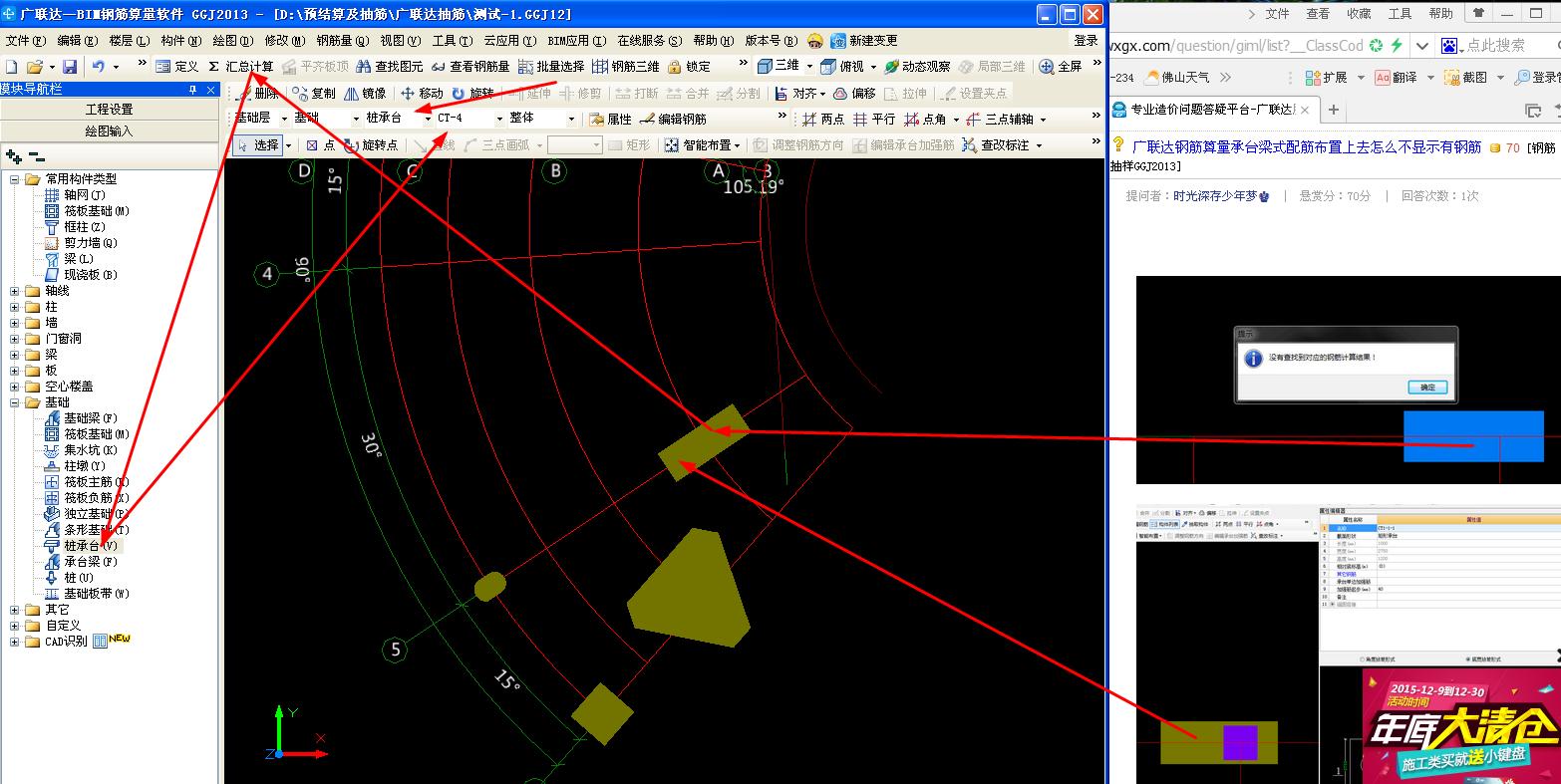The image size is (1561, 784).
Task: Click 两点 two-point axis tool
Action: click(822, 119)
